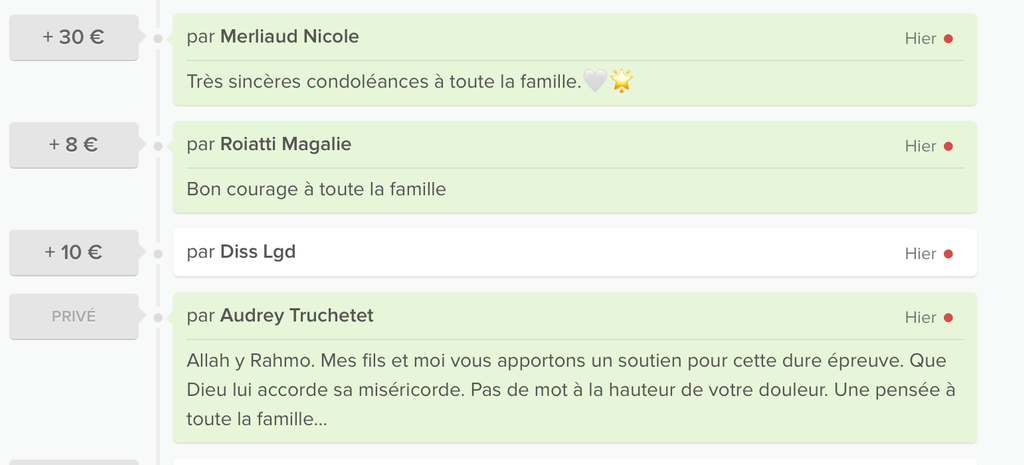Click the timeline dot beside the +10 € donation
The height and width of the screenshot is (465, 1024).
click(x=158, y=254)
